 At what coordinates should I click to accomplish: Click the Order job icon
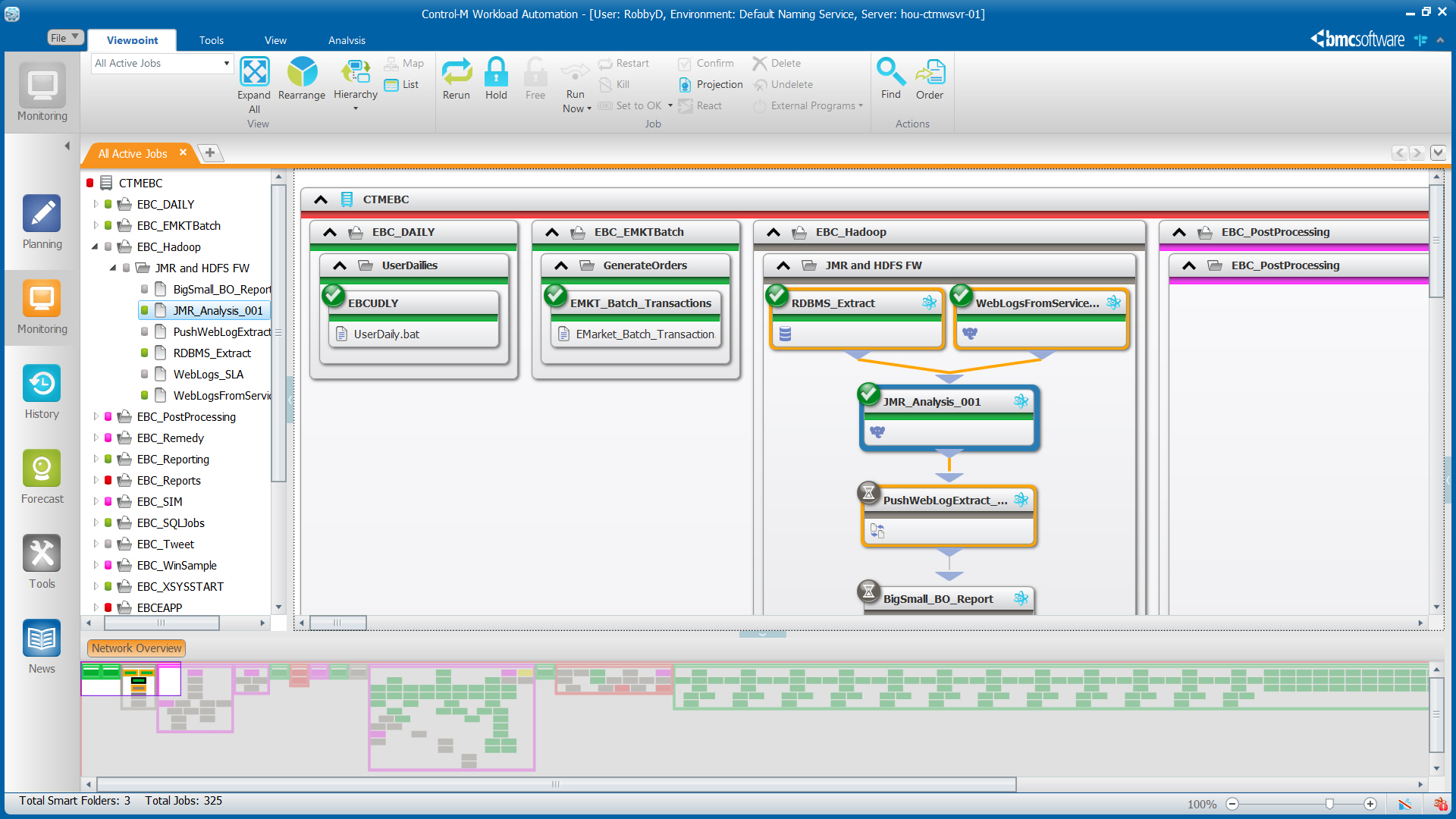pyautogui.click(x=930, y=73)
